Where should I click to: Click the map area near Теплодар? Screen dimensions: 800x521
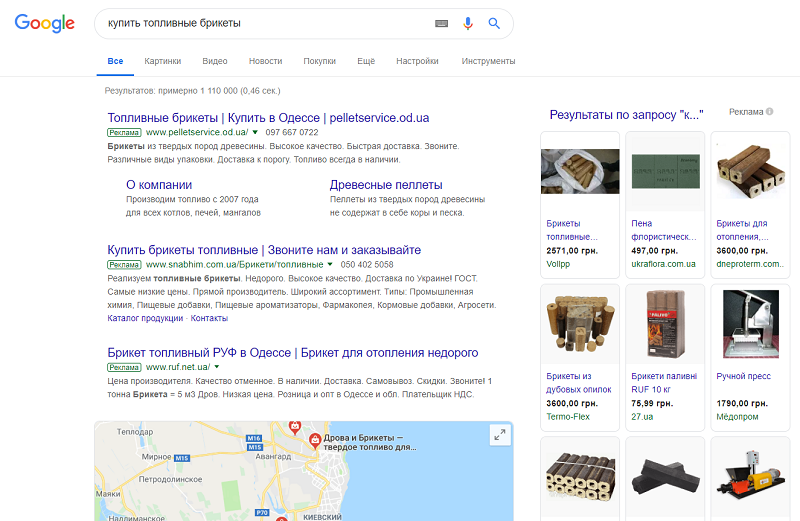[135, 432]
